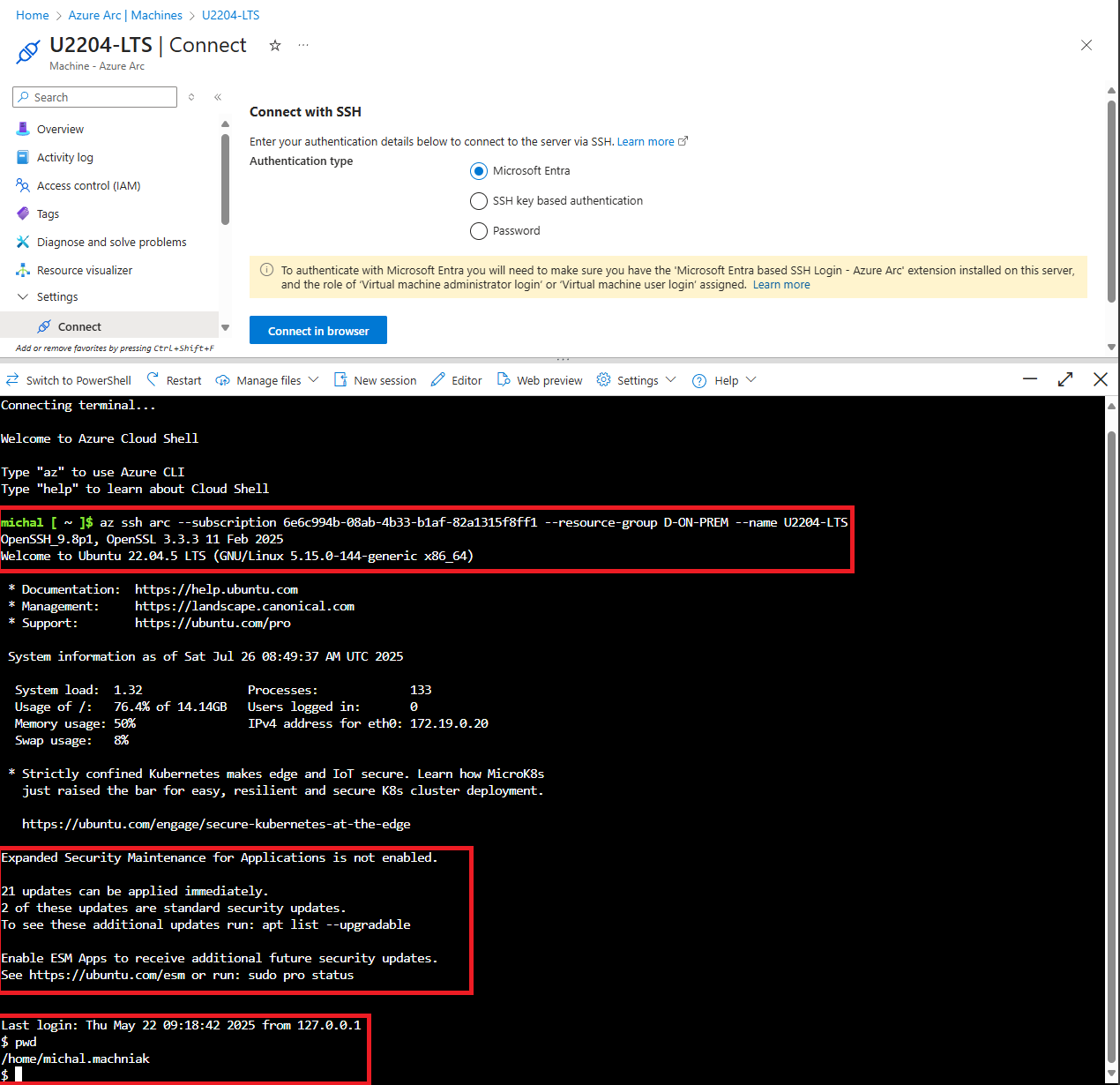Click the sidebar menu scrollbar
The height and width of the screenshot is (1085, 1120).
click(225, 181)
